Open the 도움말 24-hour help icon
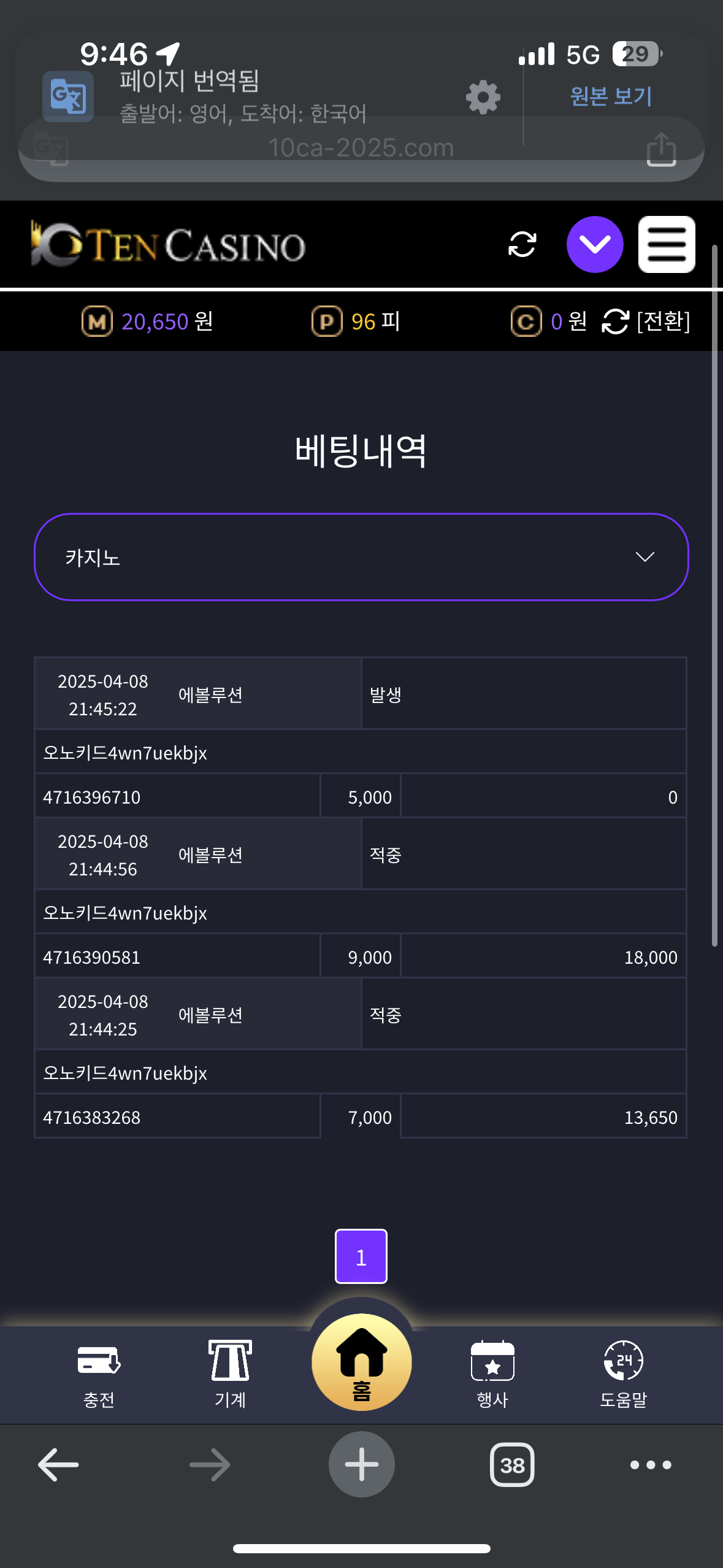The image size is (723, 1568). click(623, 1374)
